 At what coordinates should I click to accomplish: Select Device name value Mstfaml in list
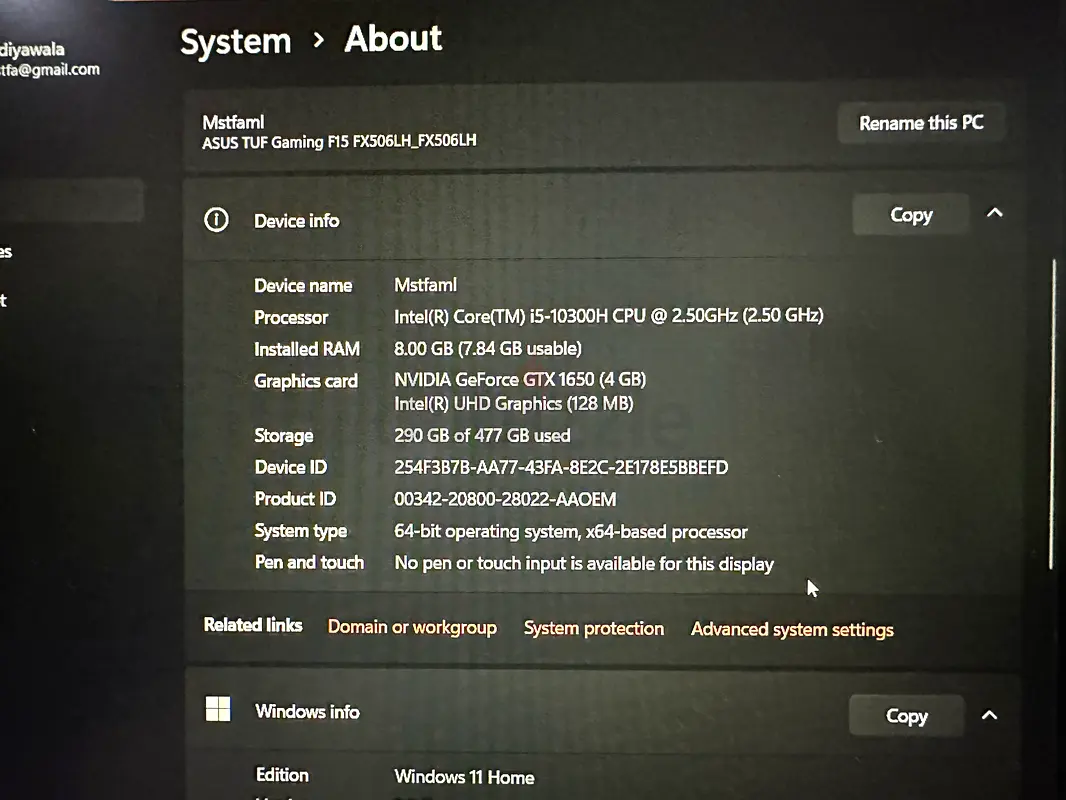(x=426, y=285)
